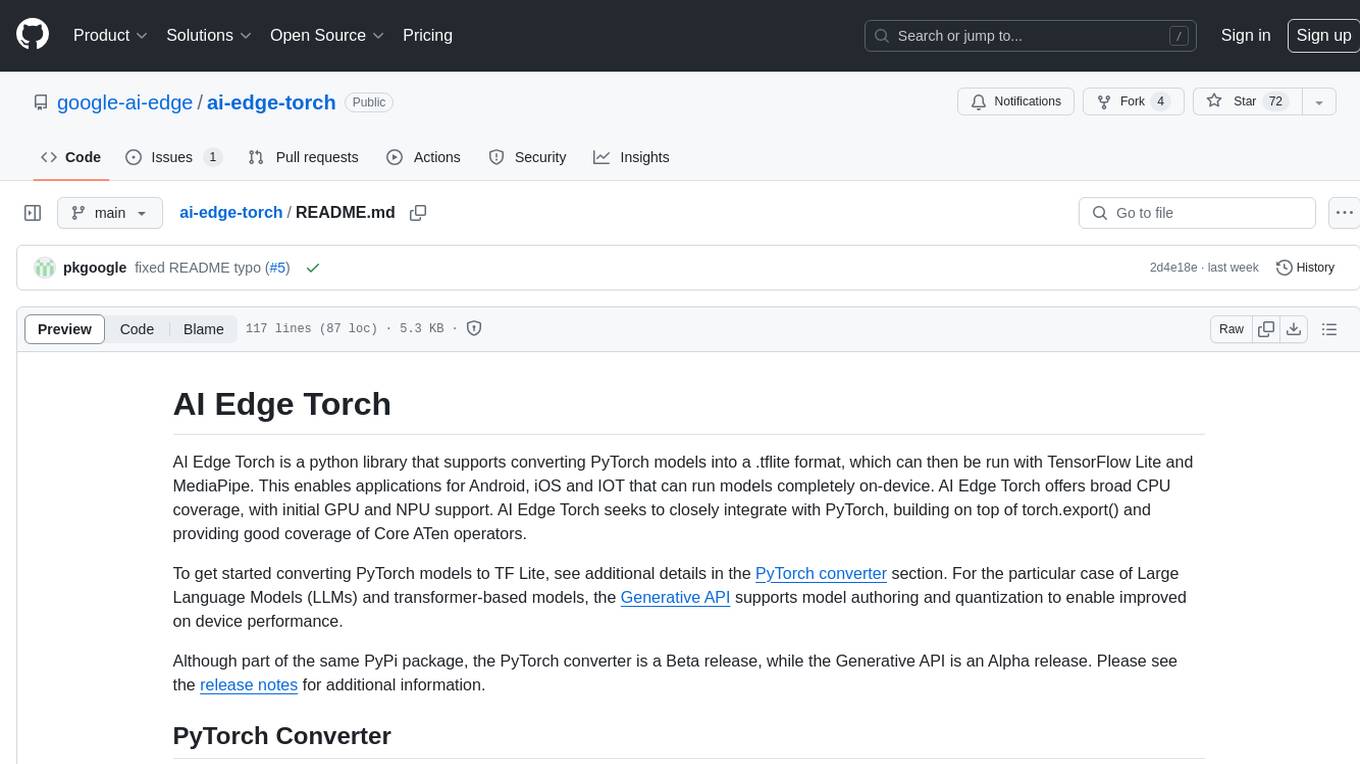Click the issues counter badge 1

coord(212,157)
